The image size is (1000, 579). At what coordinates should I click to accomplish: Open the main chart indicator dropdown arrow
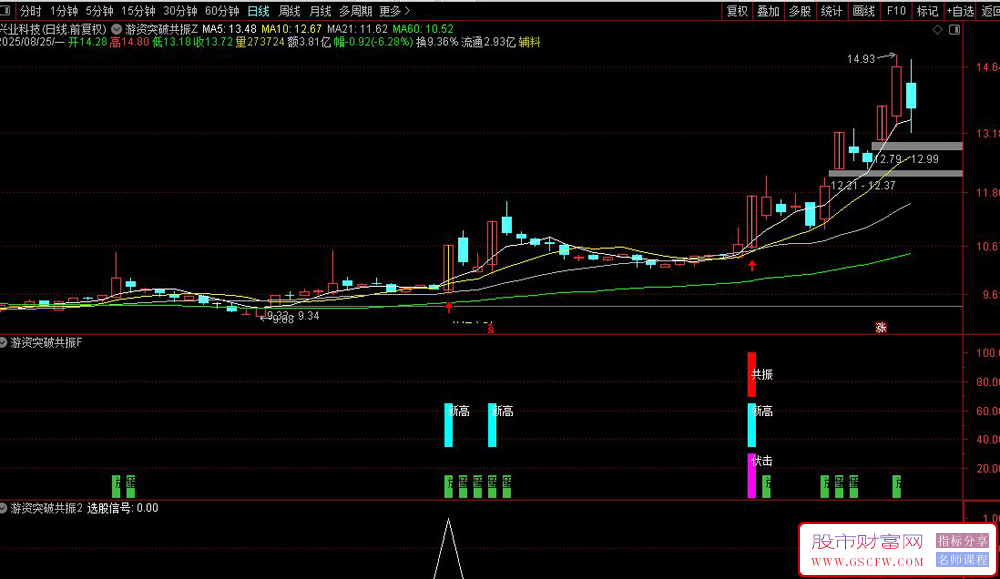coord(117,29)
